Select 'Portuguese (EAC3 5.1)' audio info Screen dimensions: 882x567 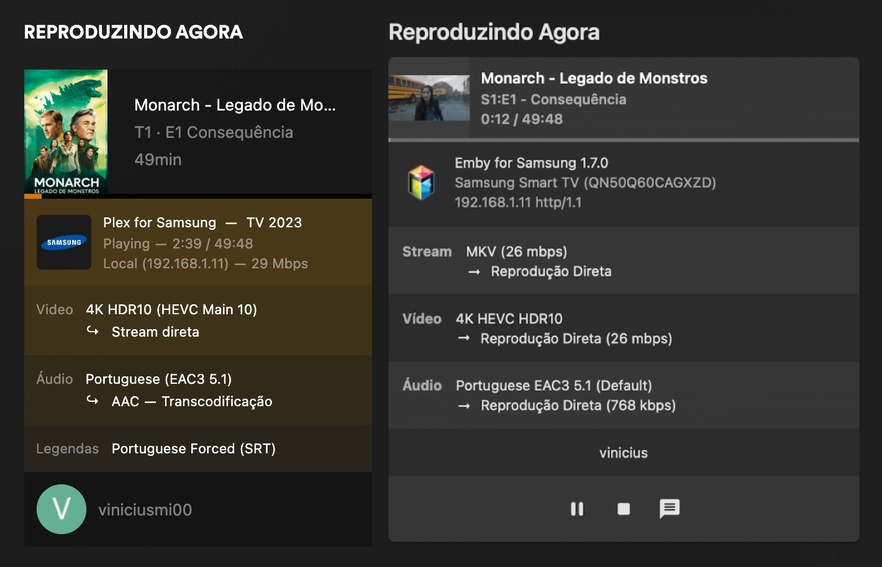(x=159, y=379)
